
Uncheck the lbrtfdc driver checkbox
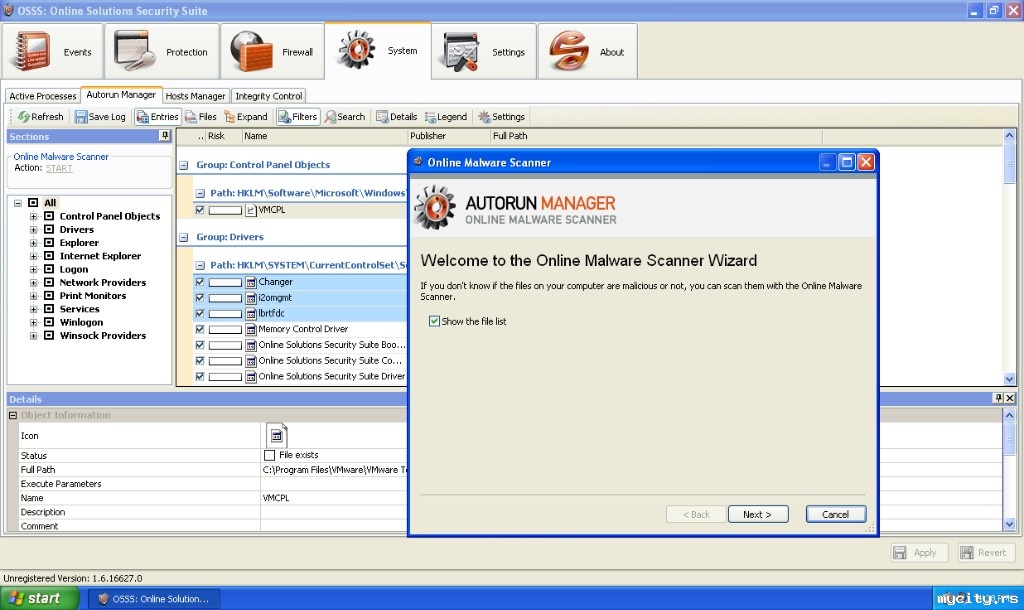pos(200,313)
